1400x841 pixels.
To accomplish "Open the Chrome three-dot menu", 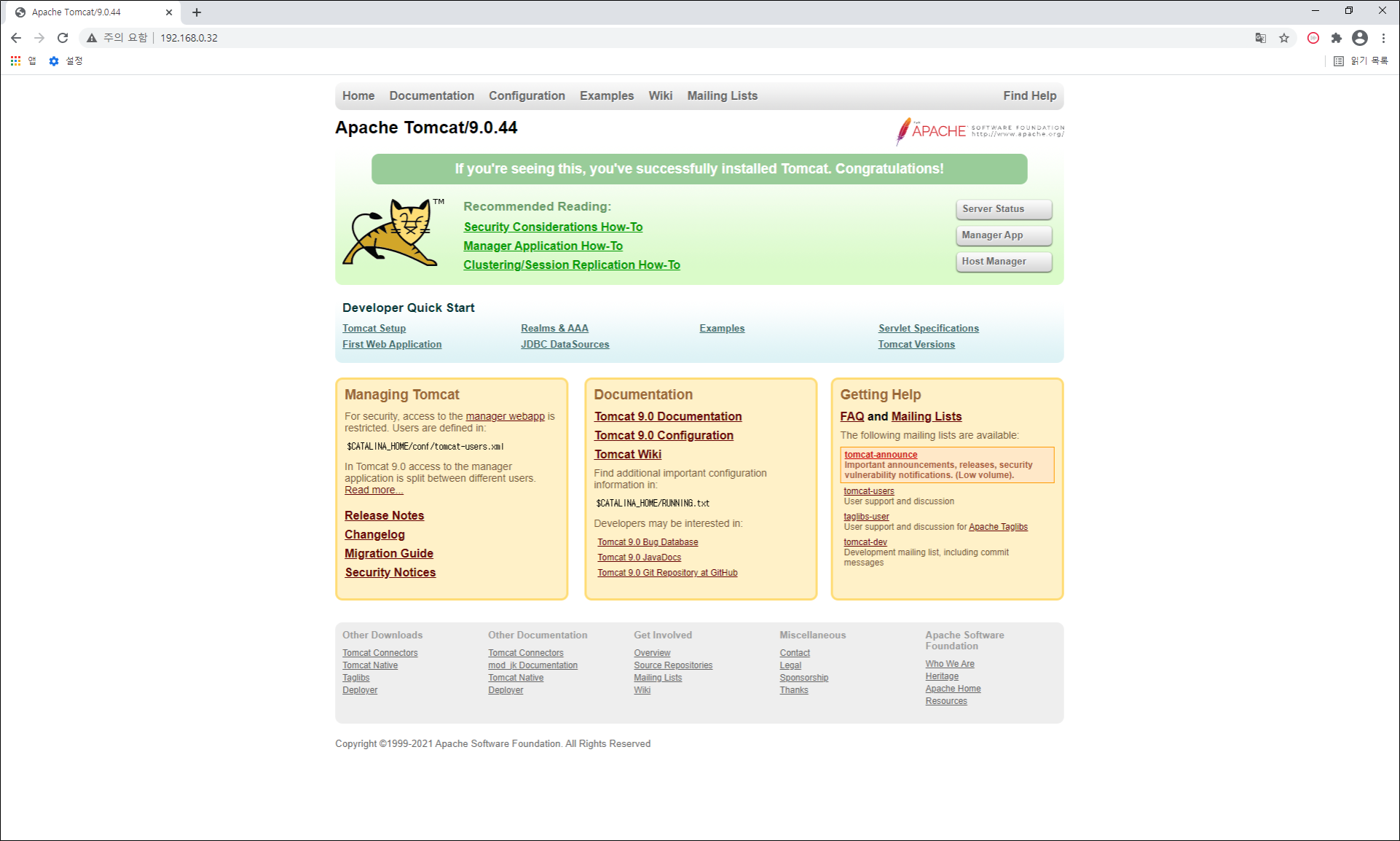I will [1383, 38].
